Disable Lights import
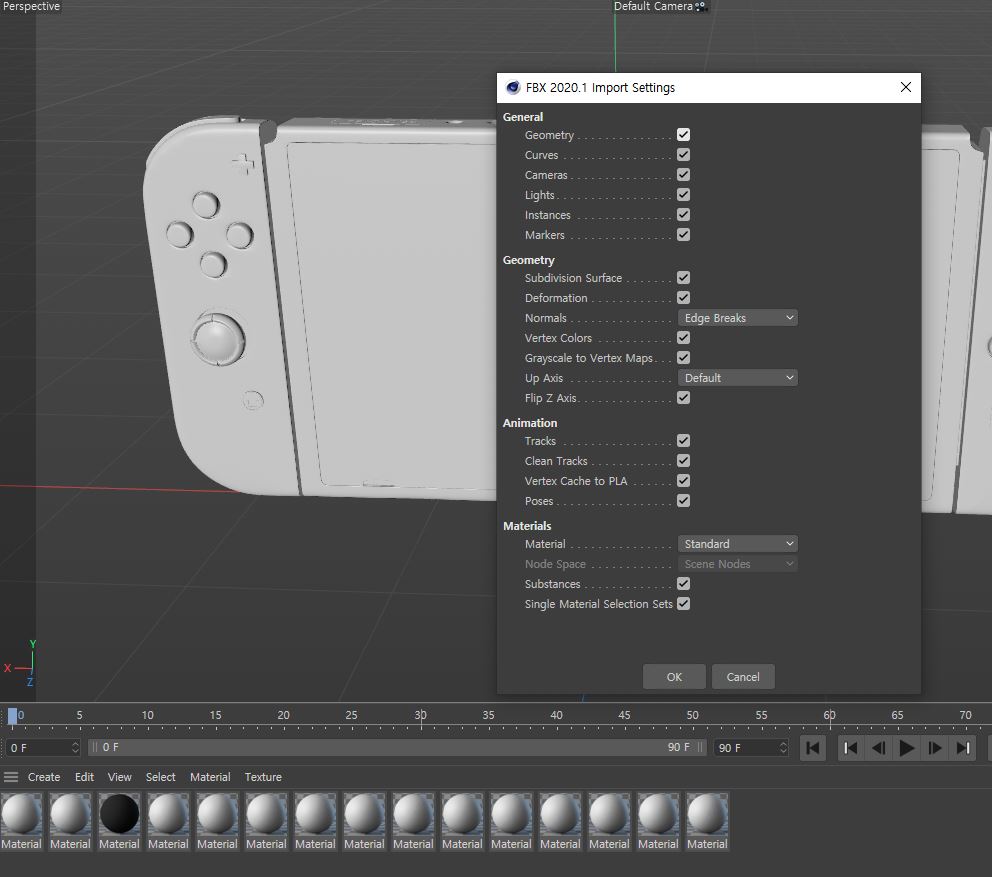 [x=683, y=195]
